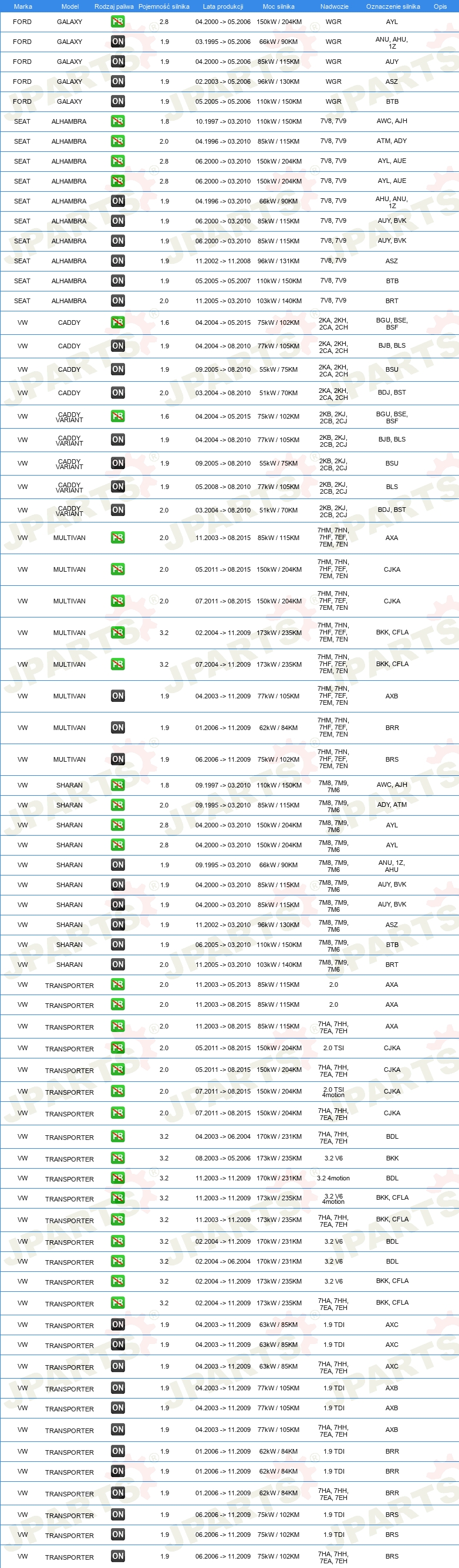Screen dimensions: 459x1568
Task: Click the petrol icon for Caddy Variant 1.6
Action: tap(117, 416)
